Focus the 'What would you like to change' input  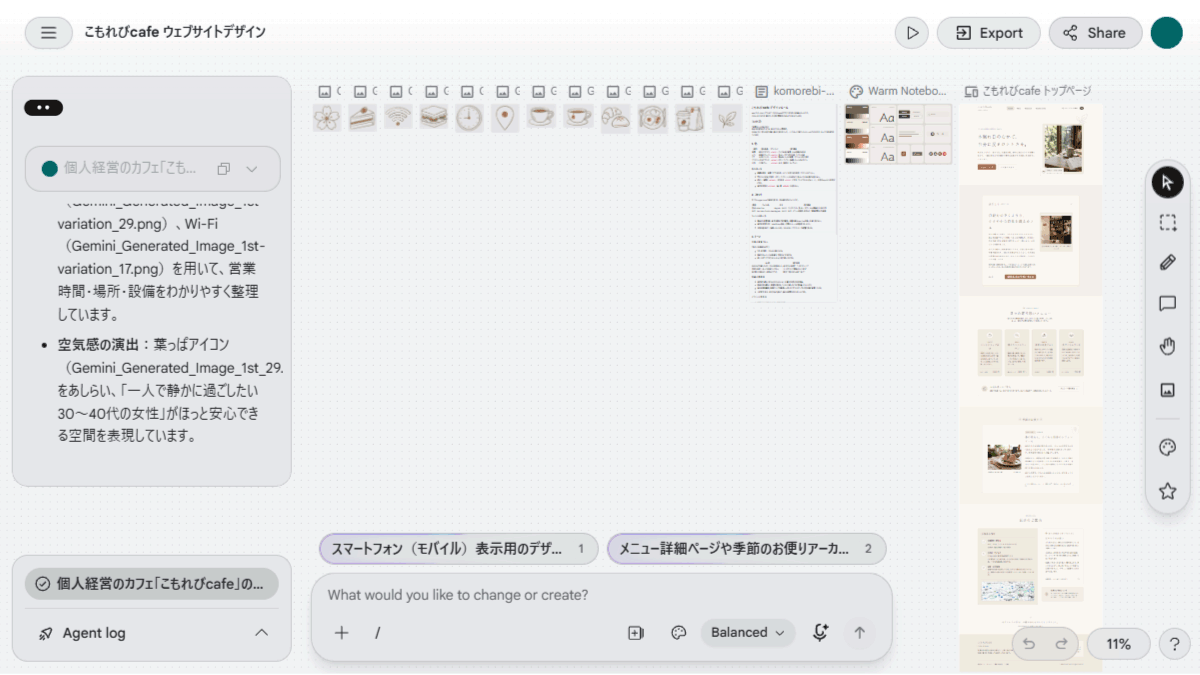[600, 595]
